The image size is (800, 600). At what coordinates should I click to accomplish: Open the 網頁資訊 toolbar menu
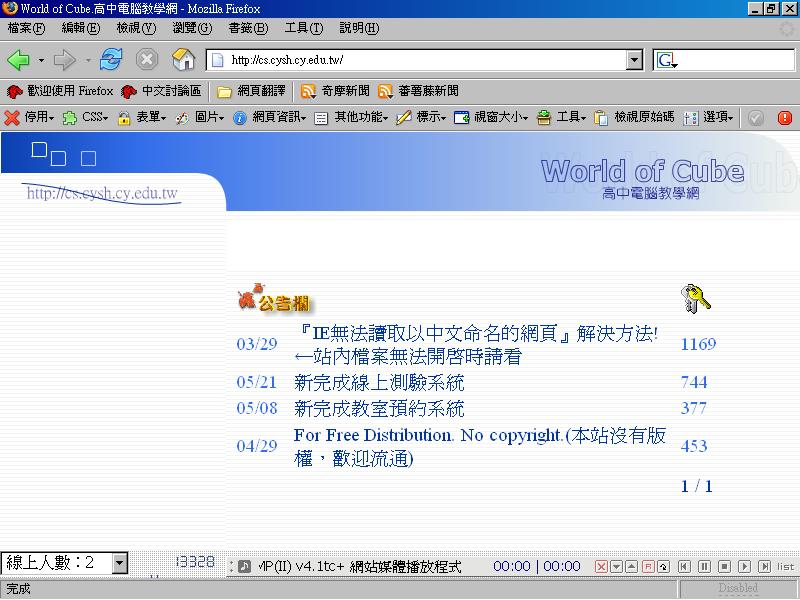(x=269, y=117)
